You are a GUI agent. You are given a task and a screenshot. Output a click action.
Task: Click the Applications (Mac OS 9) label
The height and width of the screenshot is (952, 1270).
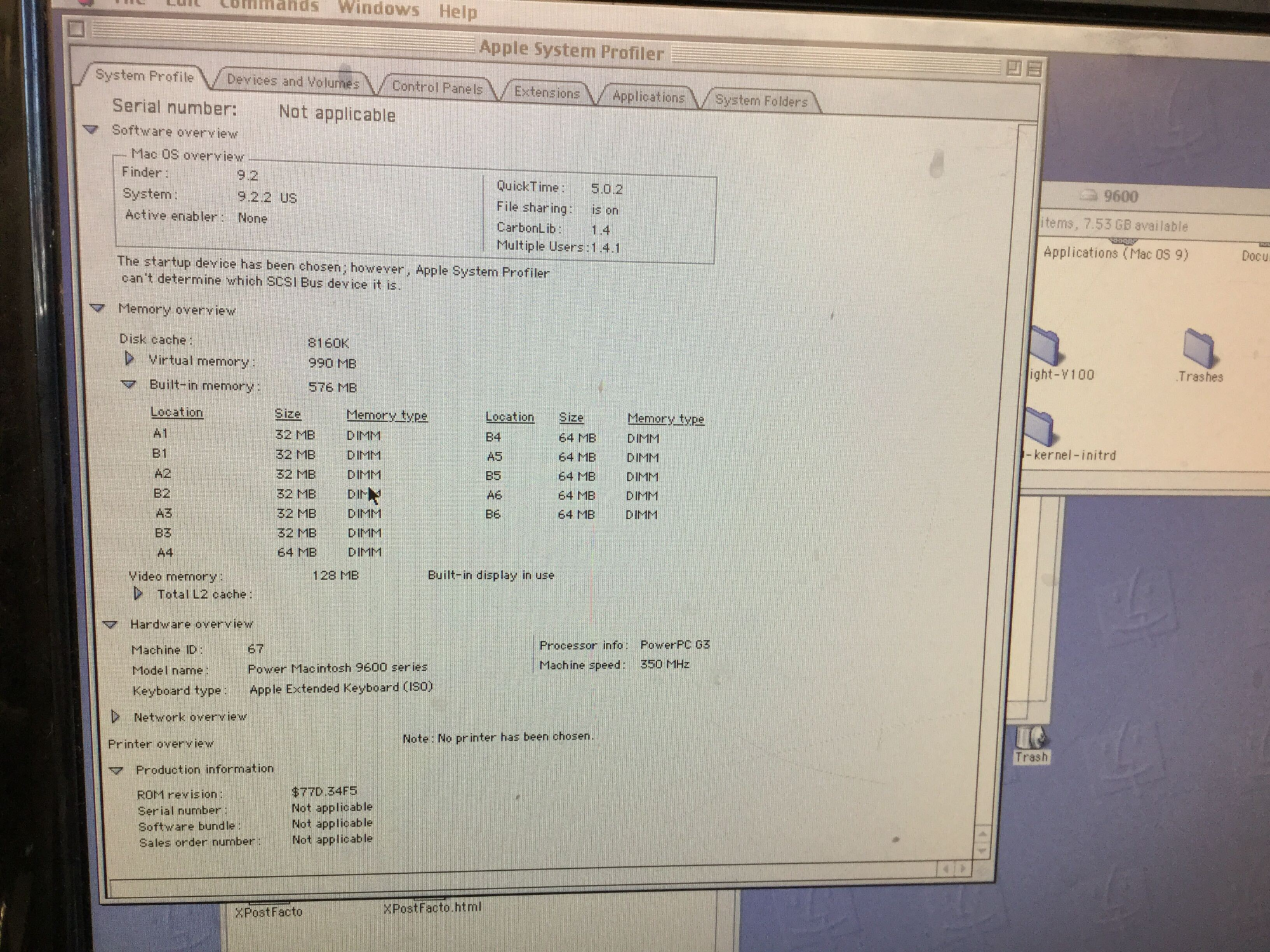coord(1115,253)
